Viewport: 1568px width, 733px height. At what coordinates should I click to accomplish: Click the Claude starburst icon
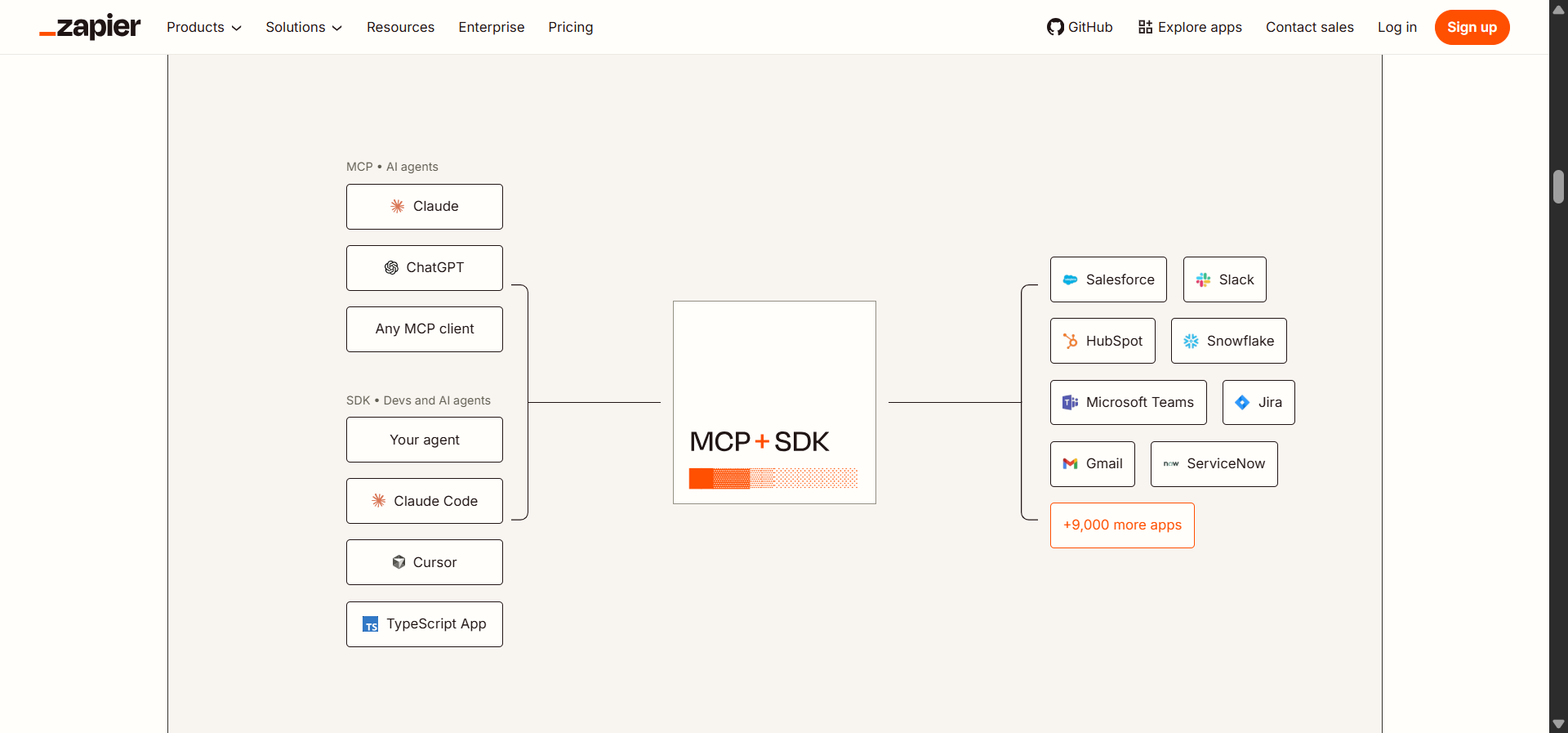[398, 206]
